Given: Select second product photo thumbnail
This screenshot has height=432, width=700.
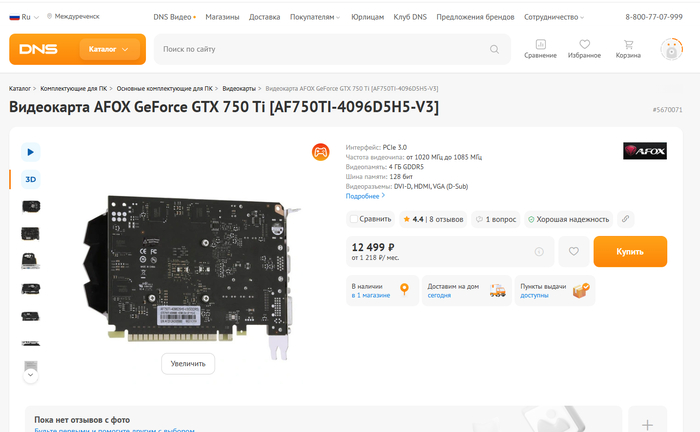Looking at the screenshot, I should click(x=30, y=233).
